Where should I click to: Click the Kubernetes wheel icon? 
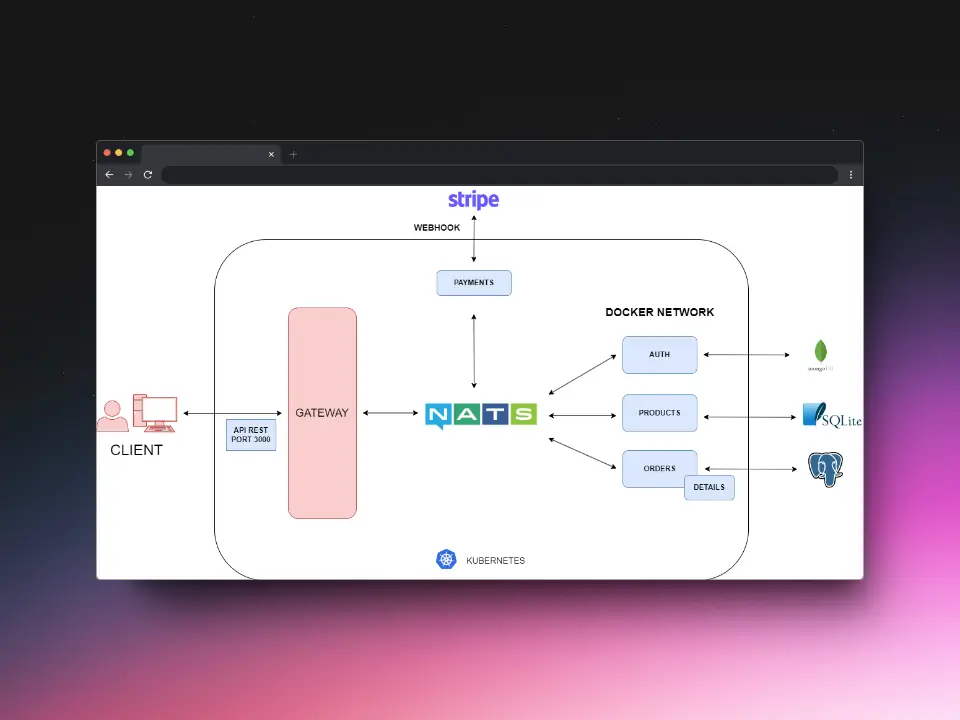tap(446, 560)
